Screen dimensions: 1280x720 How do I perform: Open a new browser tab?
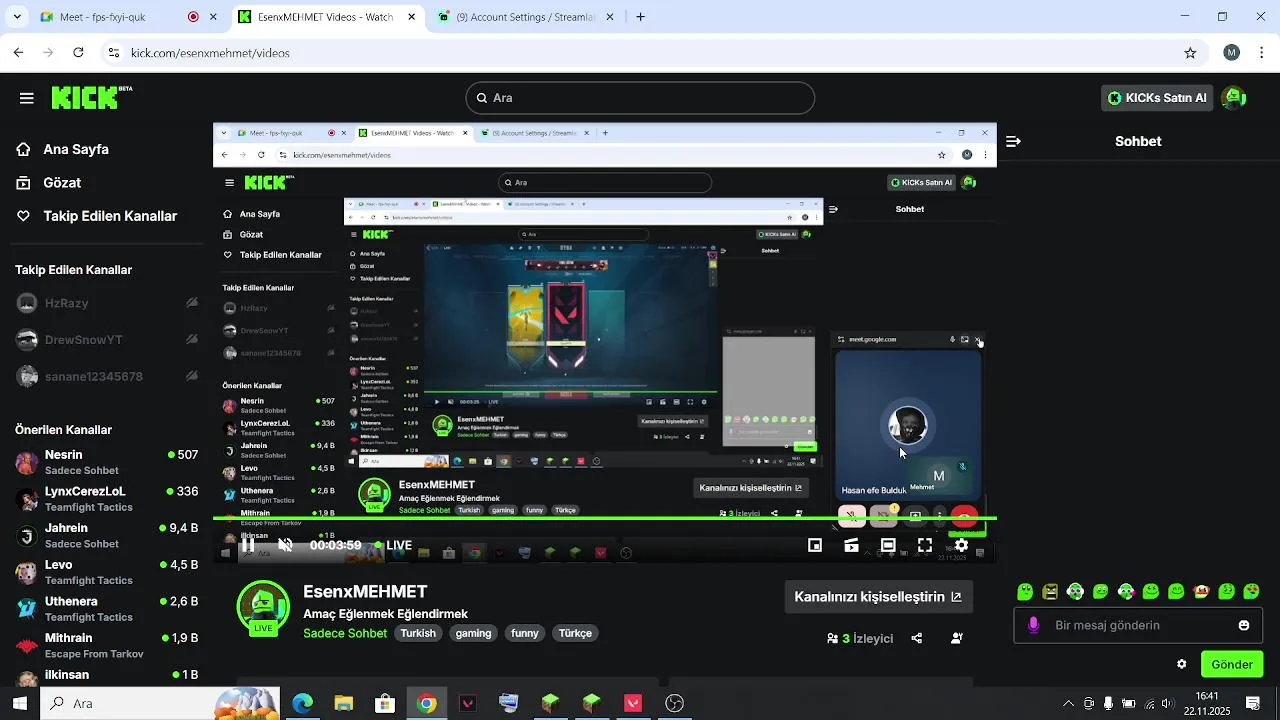tap(641, 17)
